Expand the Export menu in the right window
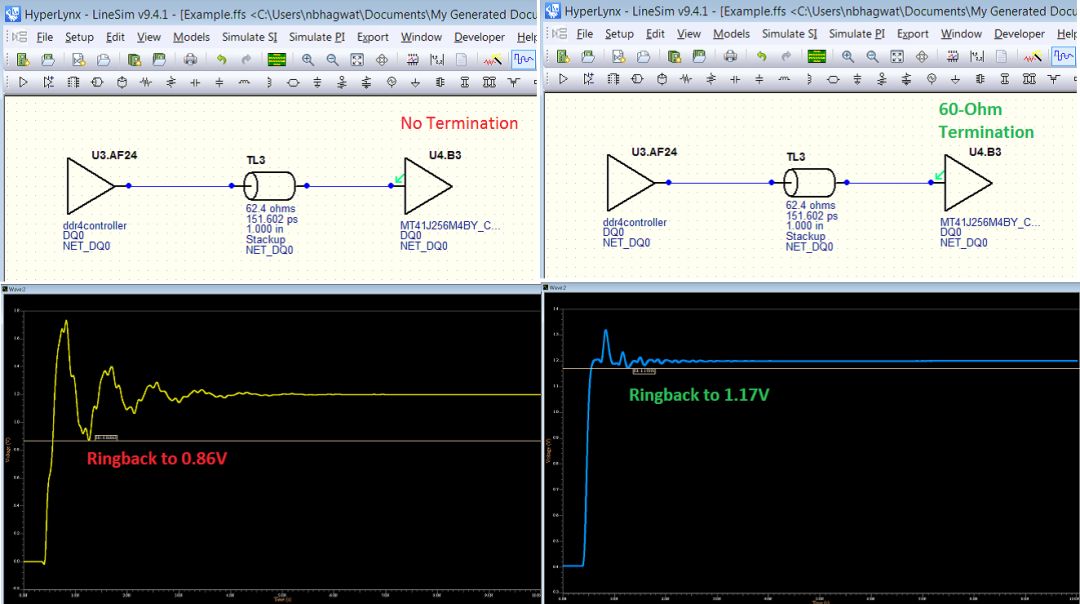The image size is (1080, 604). coord(912,34)
